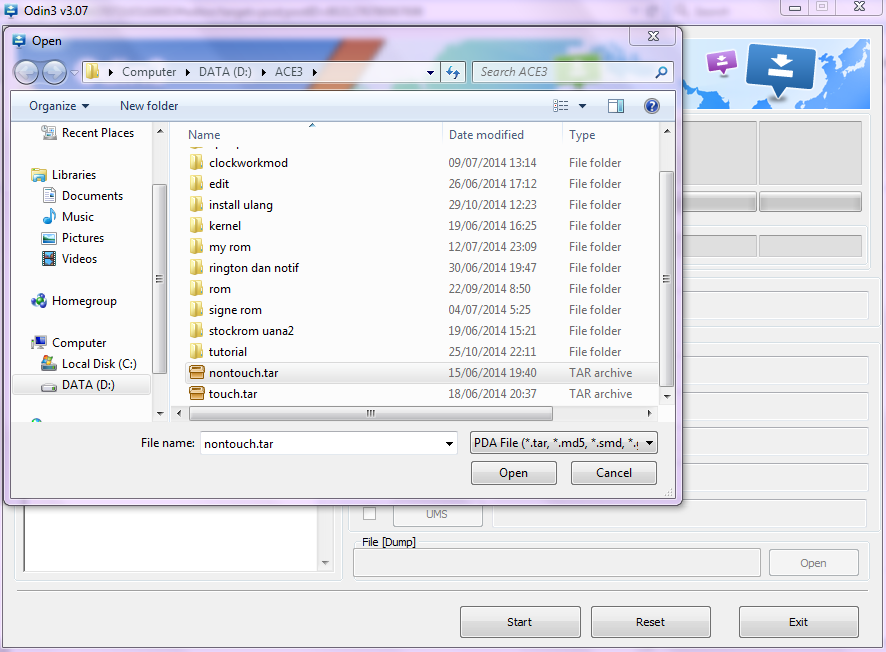Click DATA (D:) in the address breadcrumb
This screenshot has height=652, width=886.
coord(225,72)
